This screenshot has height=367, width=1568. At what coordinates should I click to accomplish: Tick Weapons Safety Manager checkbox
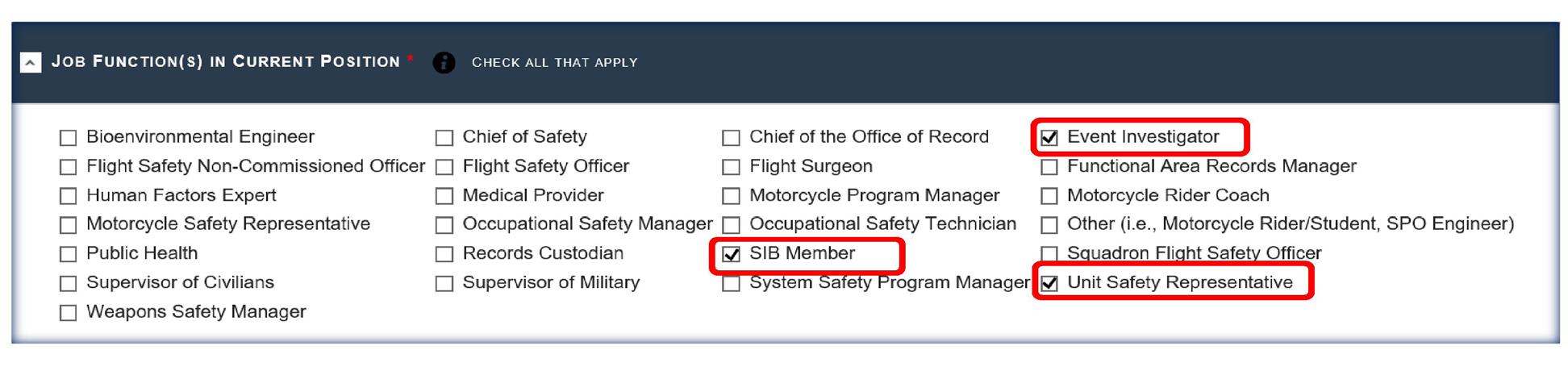tap(68, 312)
